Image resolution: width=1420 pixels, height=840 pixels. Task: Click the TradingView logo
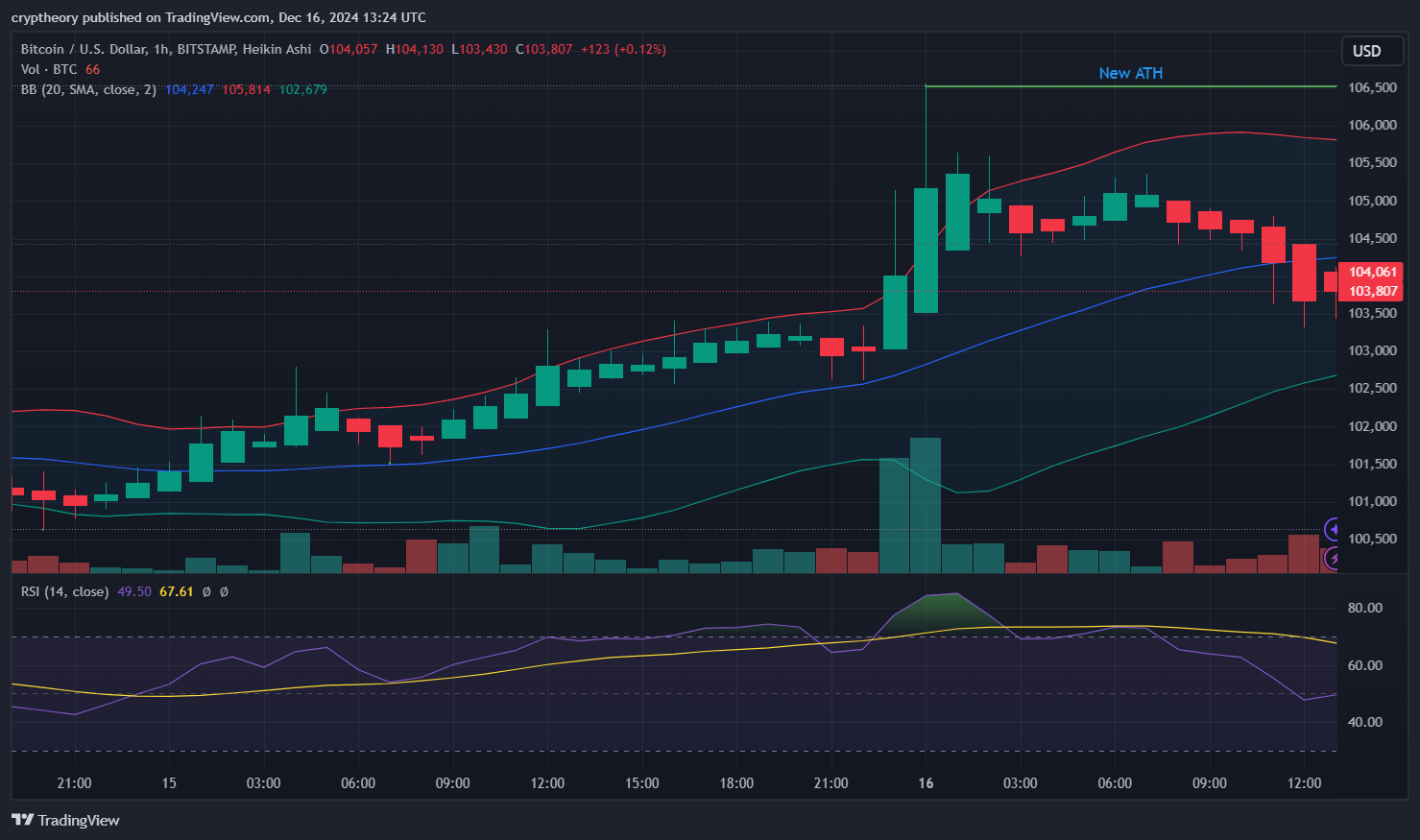coord(65,820)
